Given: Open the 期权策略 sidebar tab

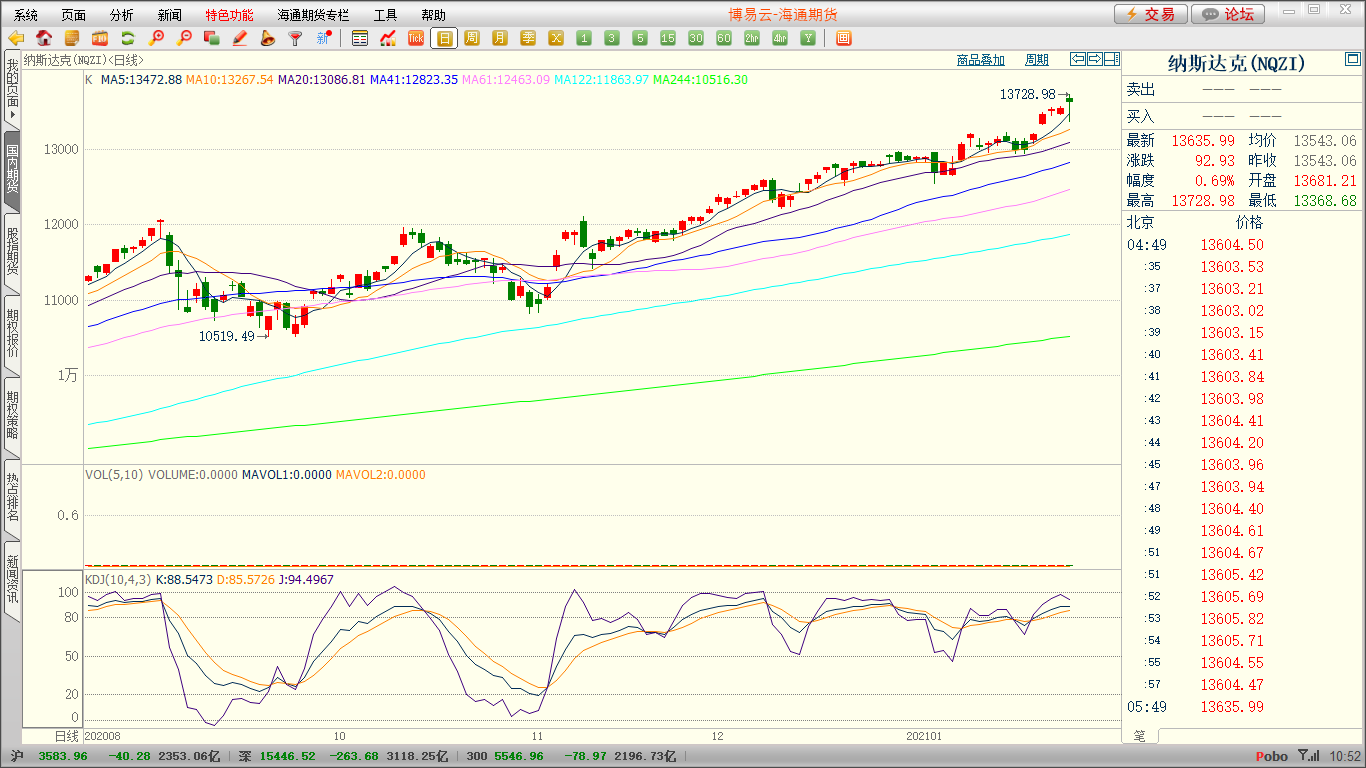Looking at the screenshot, I should 12,415.
